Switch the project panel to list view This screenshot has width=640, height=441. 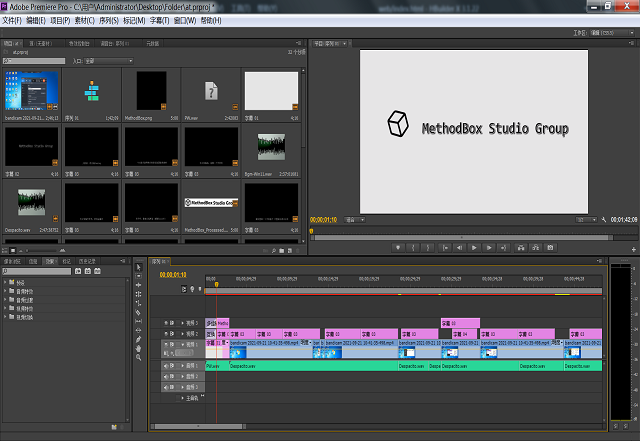5,251
